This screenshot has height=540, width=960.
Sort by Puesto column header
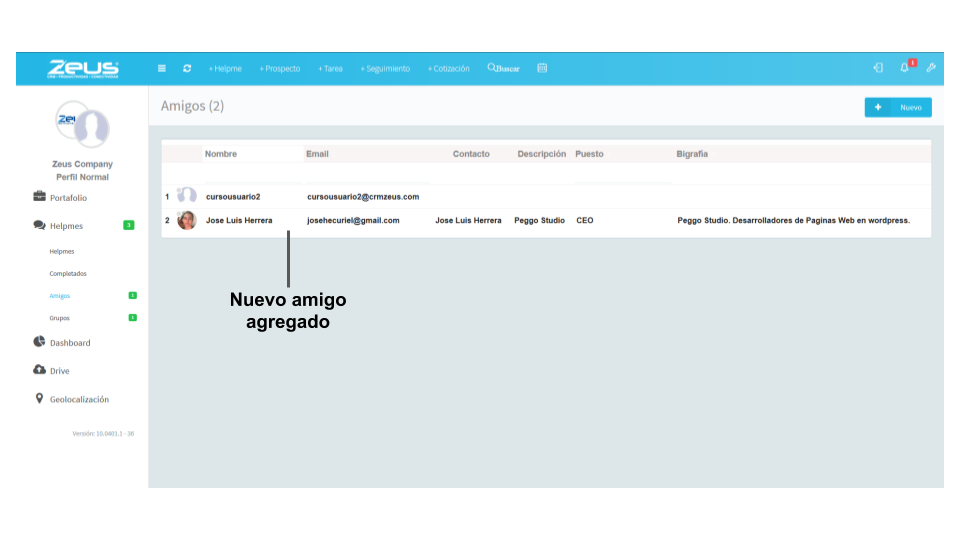point(589,154)
